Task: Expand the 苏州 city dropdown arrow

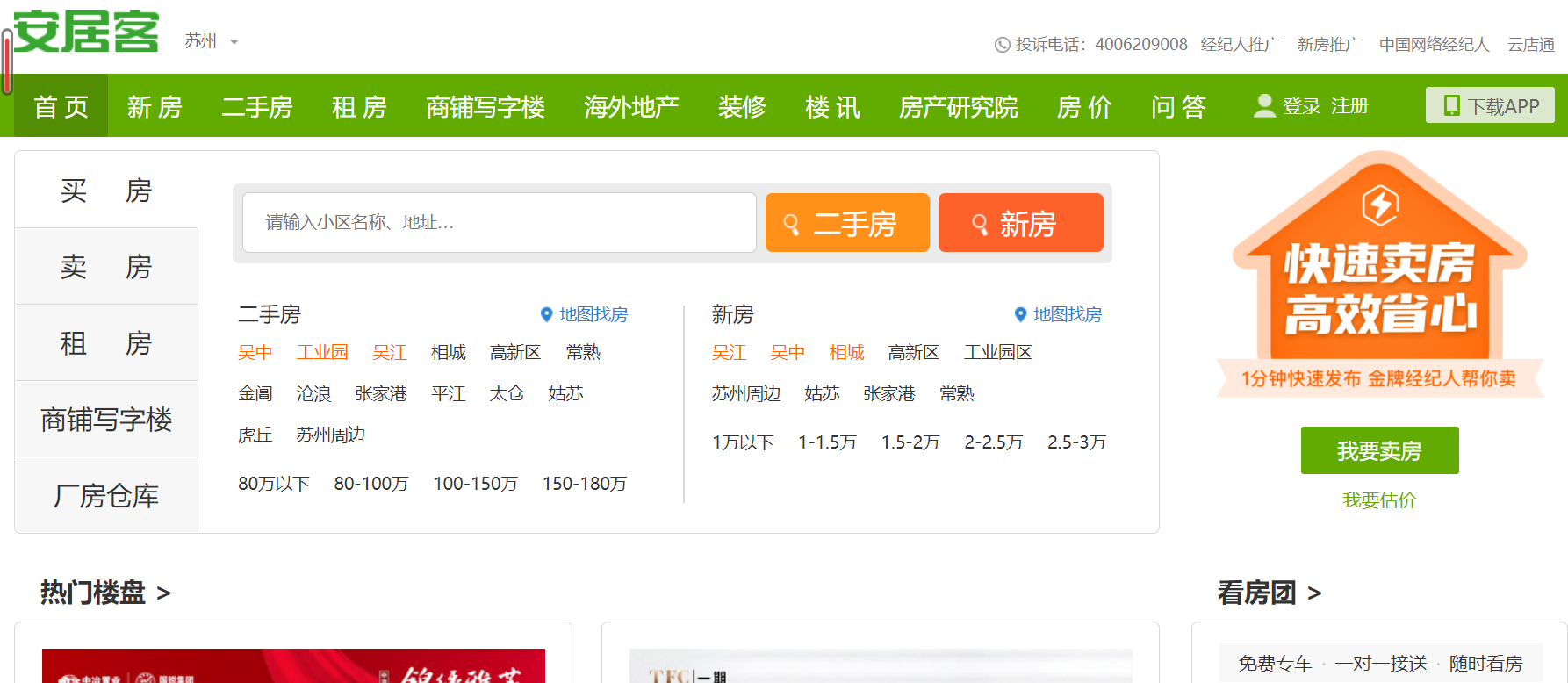Action: pos(234,42)
